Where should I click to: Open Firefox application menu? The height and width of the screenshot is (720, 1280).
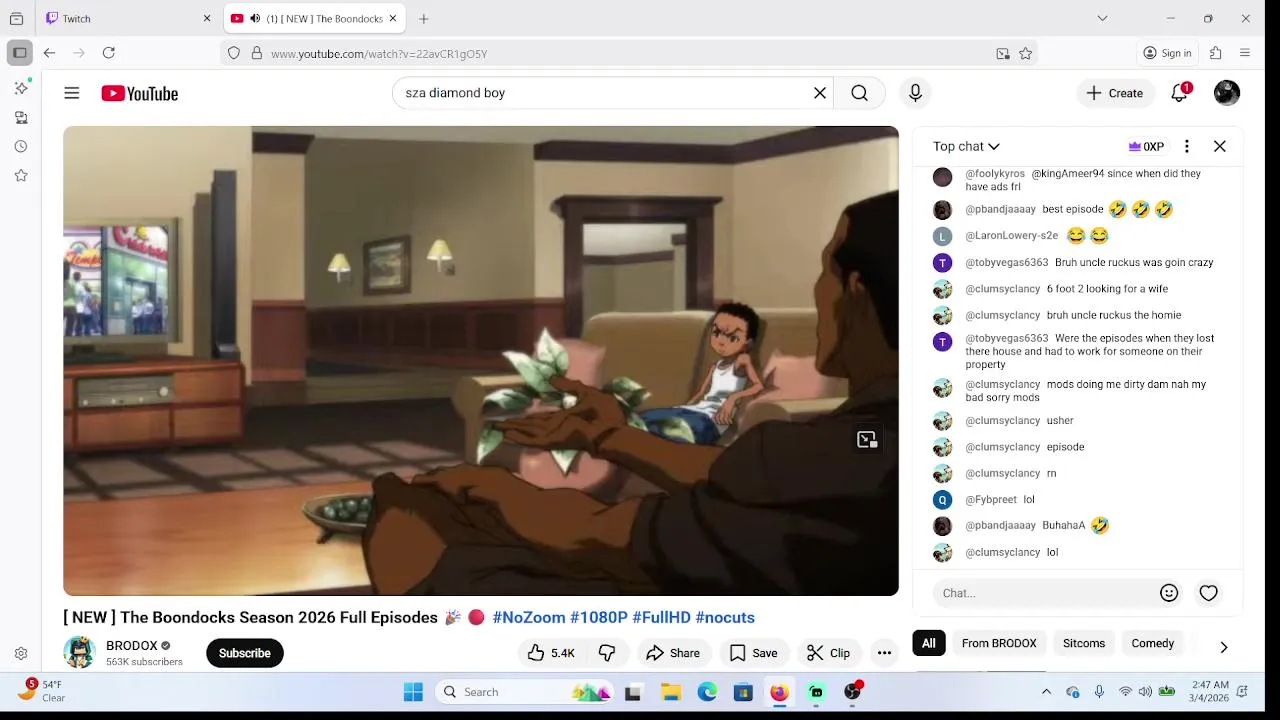pos(1245,53)
